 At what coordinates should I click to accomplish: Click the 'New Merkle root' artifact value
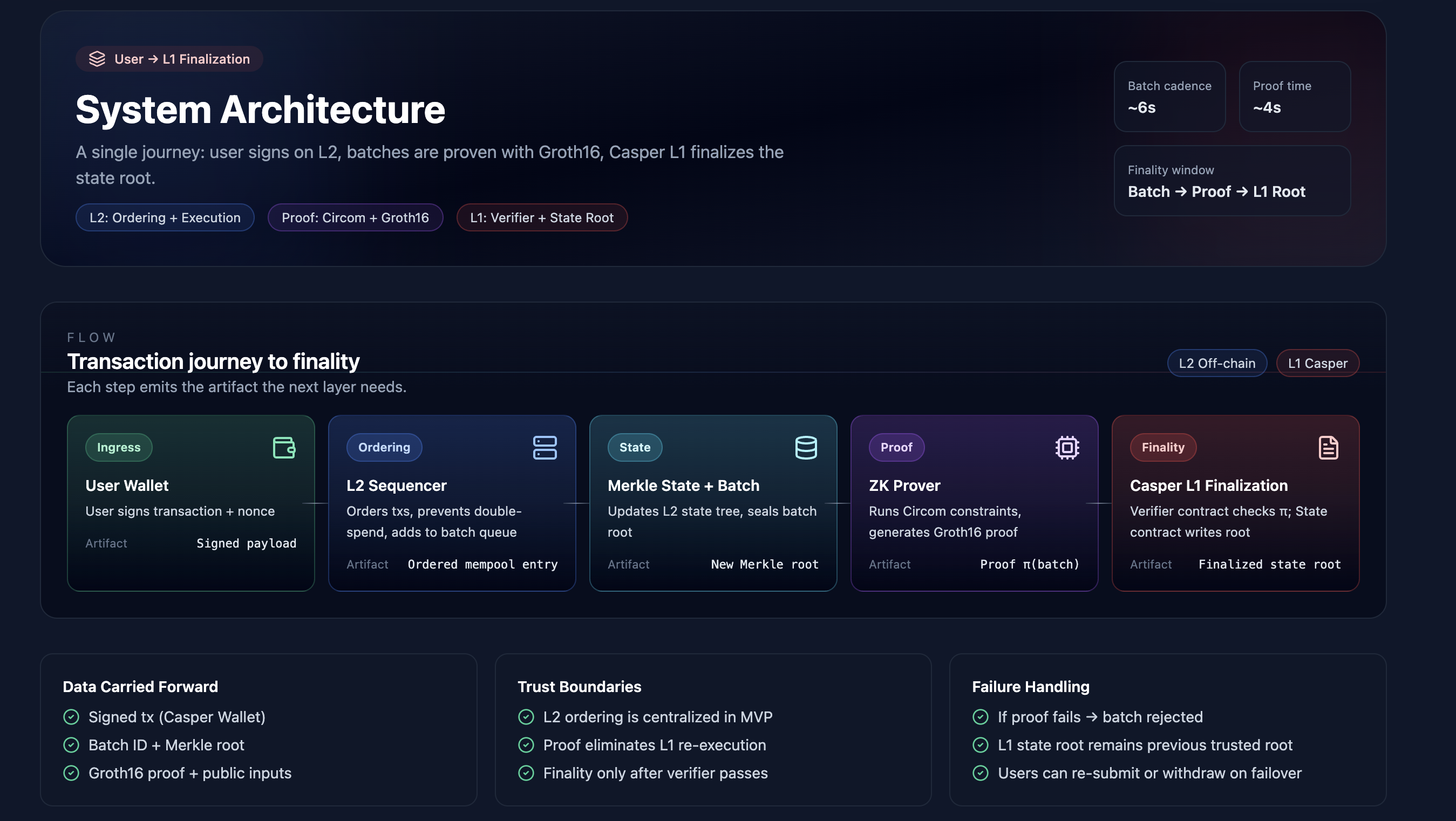coord(765,564)
